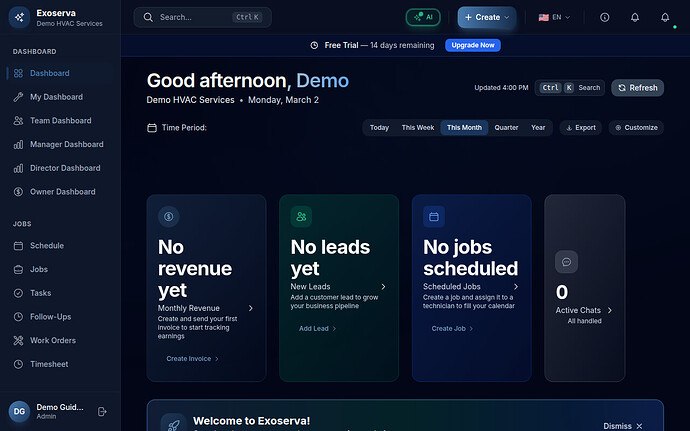Click the Timesheet clock icon
The image size is (690, 431).
click(18, 364)
